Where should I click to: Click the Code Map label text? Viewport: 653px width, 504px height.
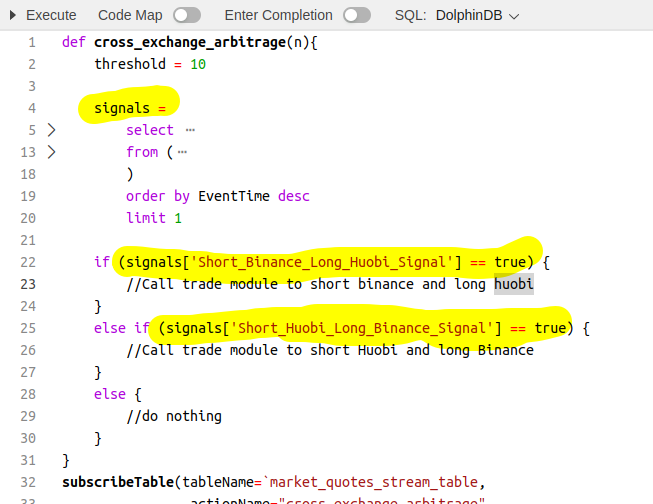click(x=131, y=16)
